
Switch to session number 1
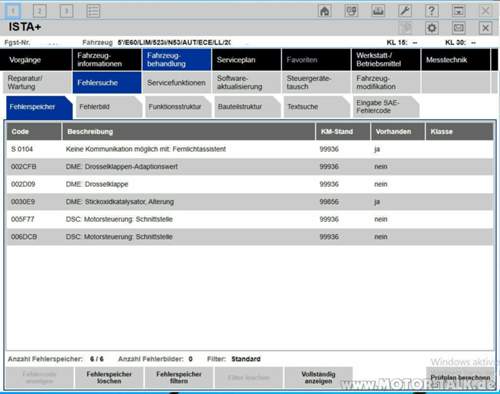(x=13, y=11)
